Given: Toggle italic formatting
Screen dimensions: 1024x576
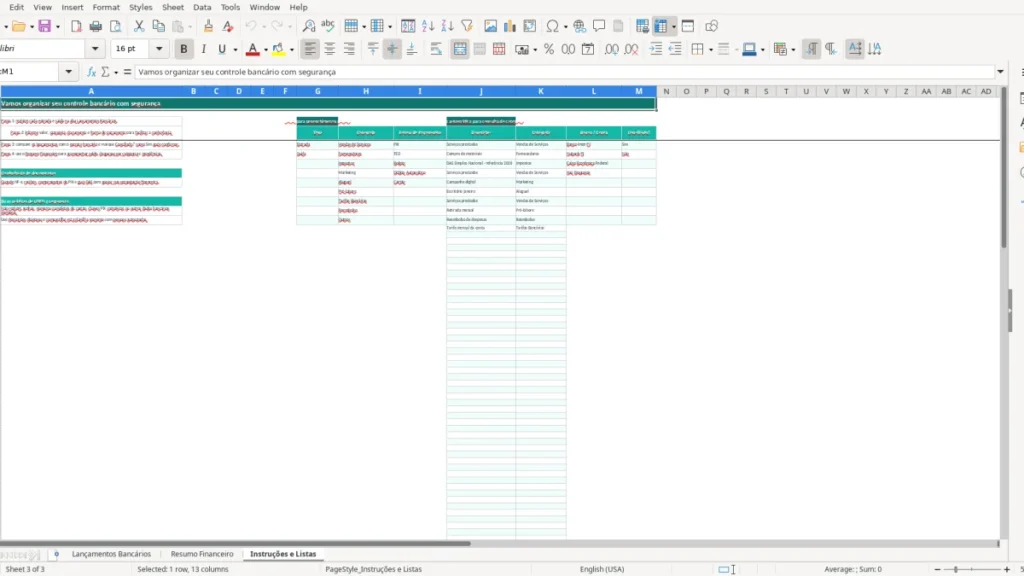Looking at the screenshot, I should (203, 49).
